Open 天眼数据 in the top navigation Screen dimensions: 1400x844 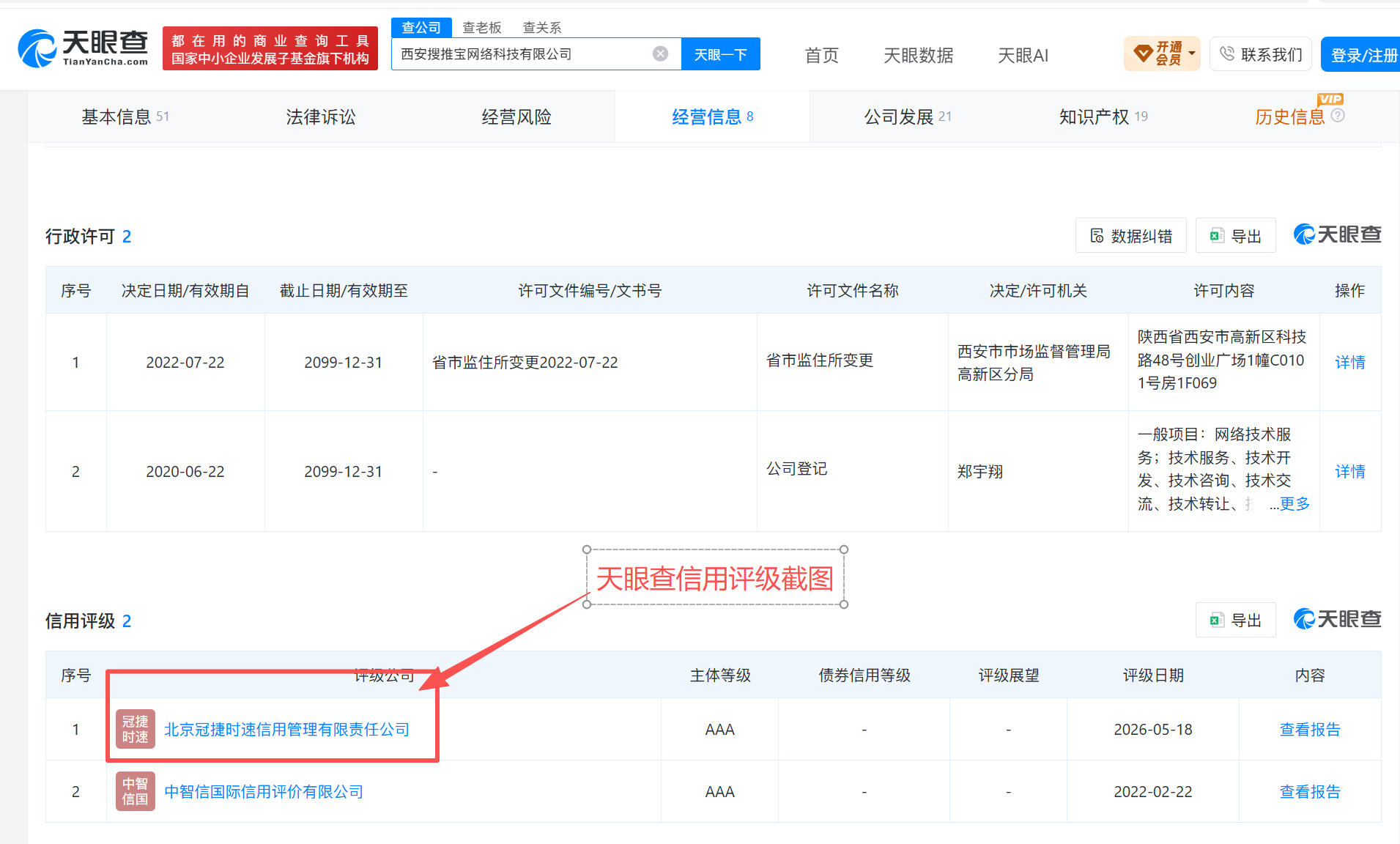(x=919, y=55)
